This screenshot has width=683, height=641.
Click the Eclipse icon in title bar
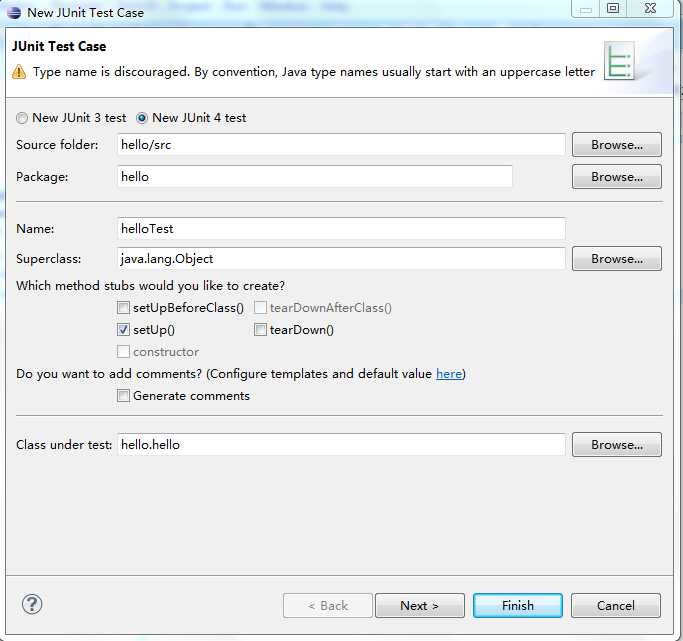coord(14,13)
